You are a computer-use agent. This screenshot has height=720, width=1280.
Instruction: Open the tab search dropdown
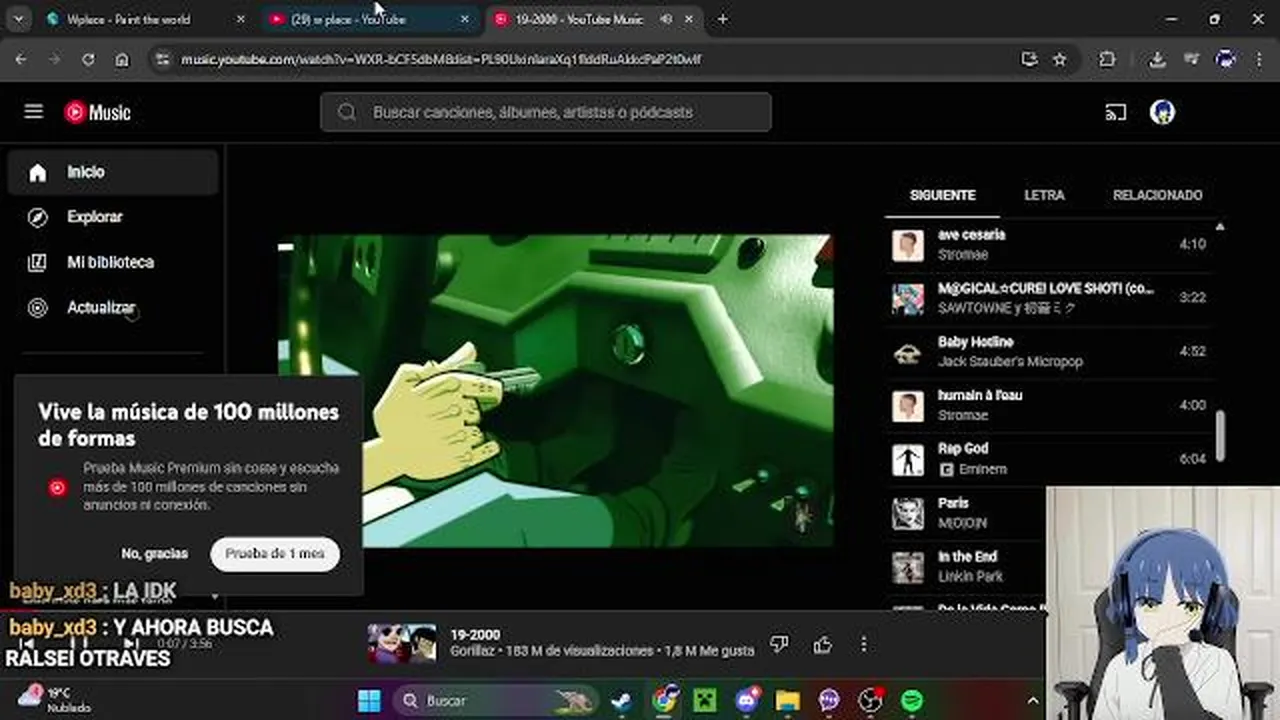pyautogui.click(x=19, y=19)
